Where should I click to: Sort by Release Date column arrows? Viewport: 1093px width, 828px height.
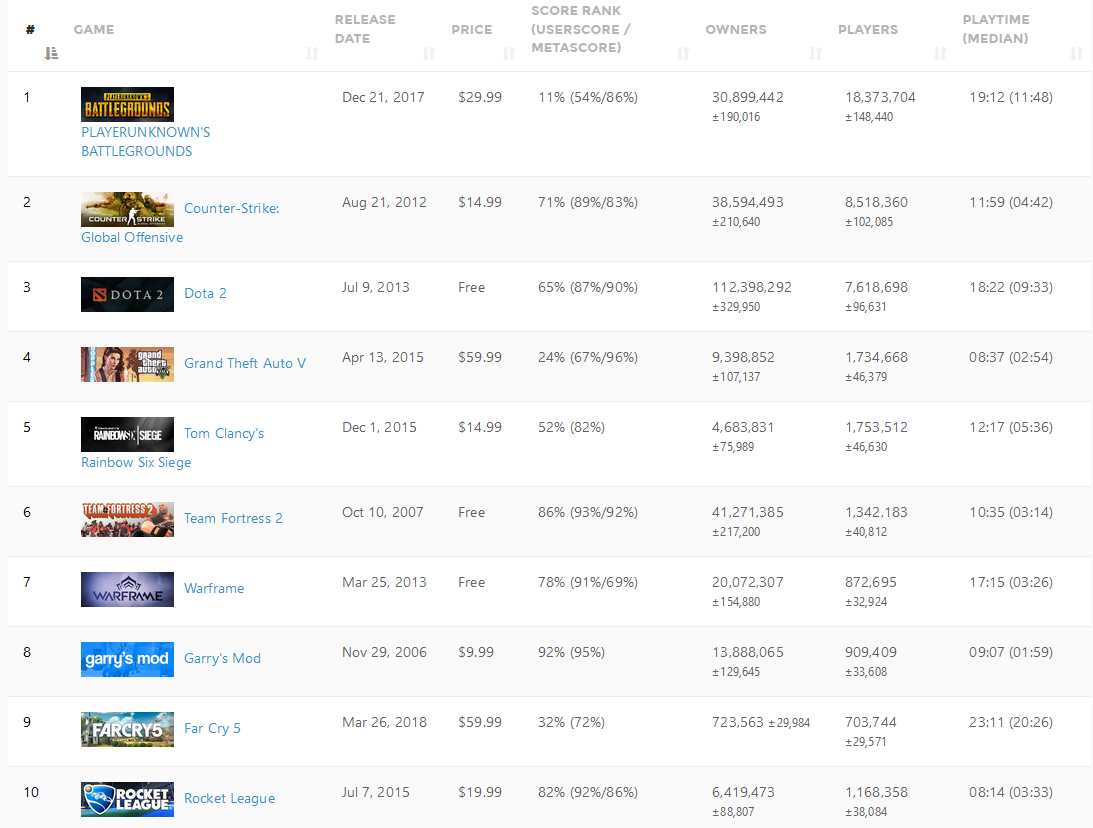(429, 54)
